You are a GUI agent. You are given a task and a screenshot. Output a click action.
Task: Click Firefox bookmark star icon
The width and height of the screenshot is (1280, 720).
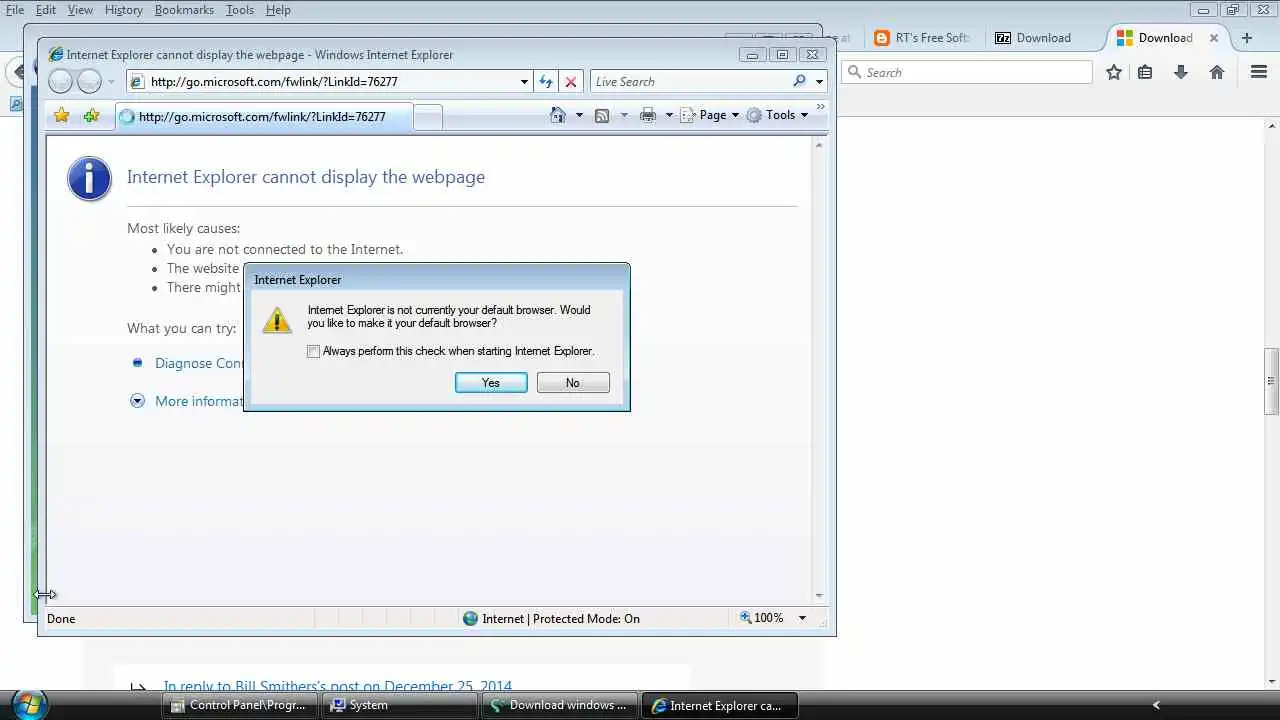click(1114, 72)
